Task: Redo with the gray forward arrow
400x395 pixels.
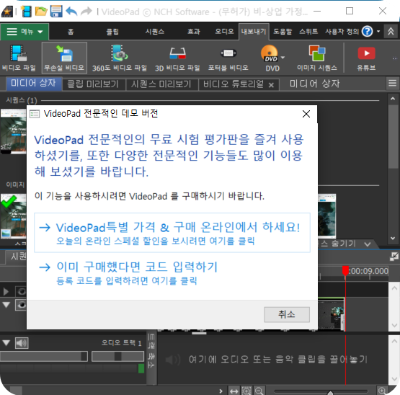Action: point(86,11)
